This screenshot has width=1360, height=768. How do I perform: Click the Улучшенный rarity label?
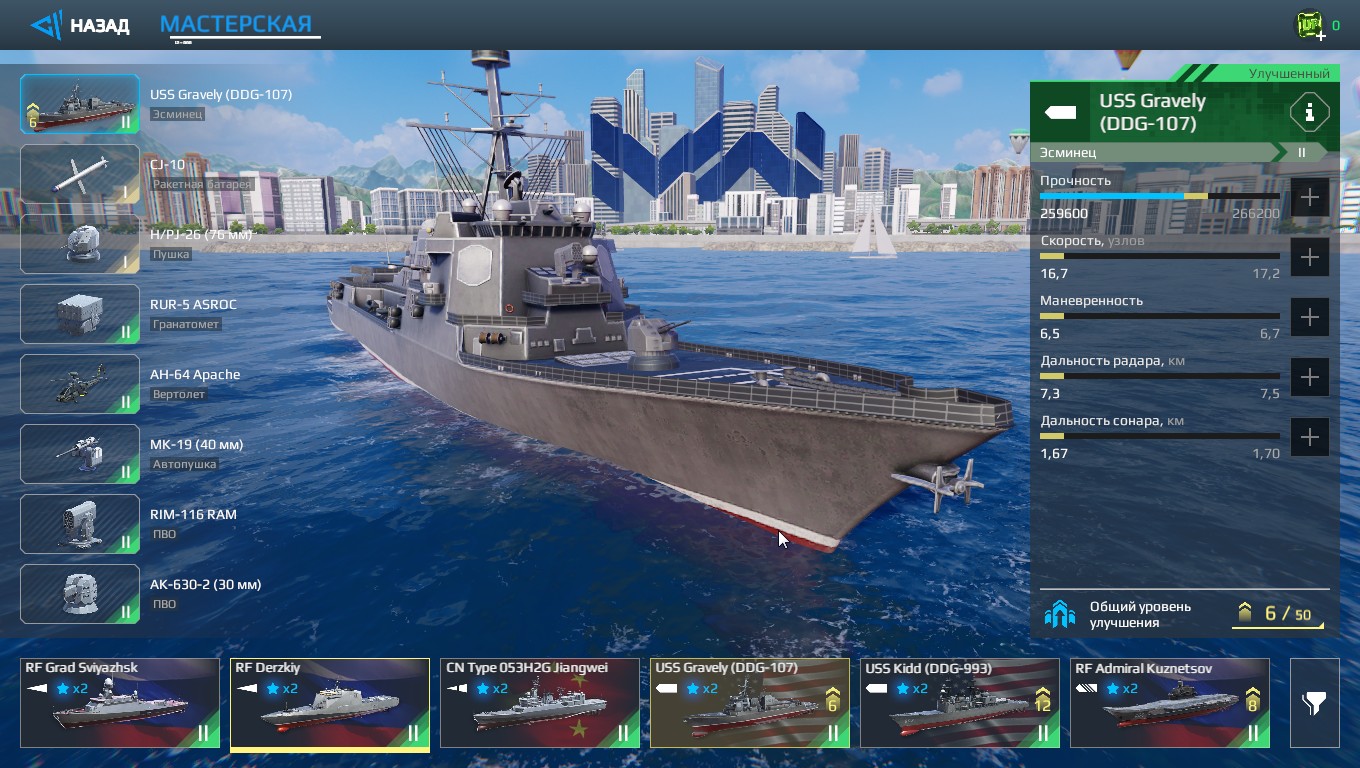click(1289, 74)
